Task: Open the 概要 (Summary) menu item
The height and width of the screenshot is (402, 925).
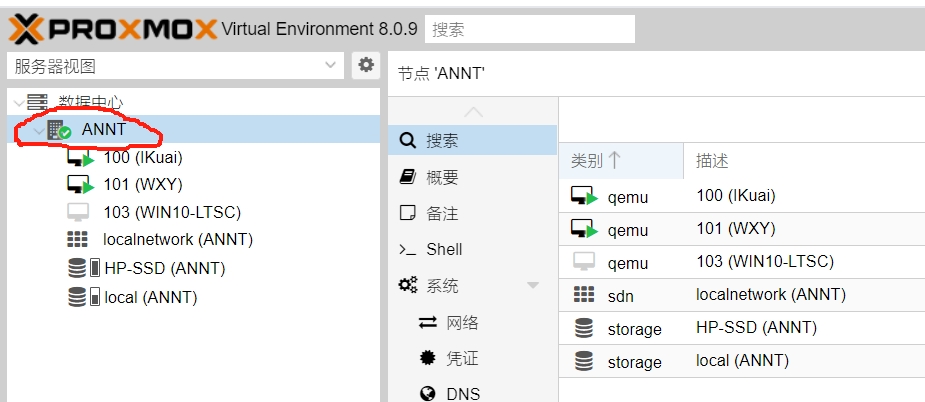Action: [x=473, y=177]
